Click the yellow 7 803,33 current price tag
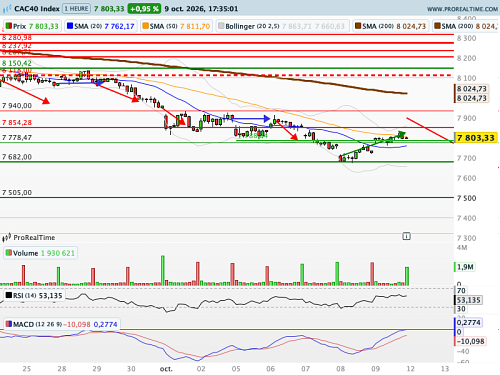Image resolution: width=500 pixels, height=375 pixels. coord(476,138)
